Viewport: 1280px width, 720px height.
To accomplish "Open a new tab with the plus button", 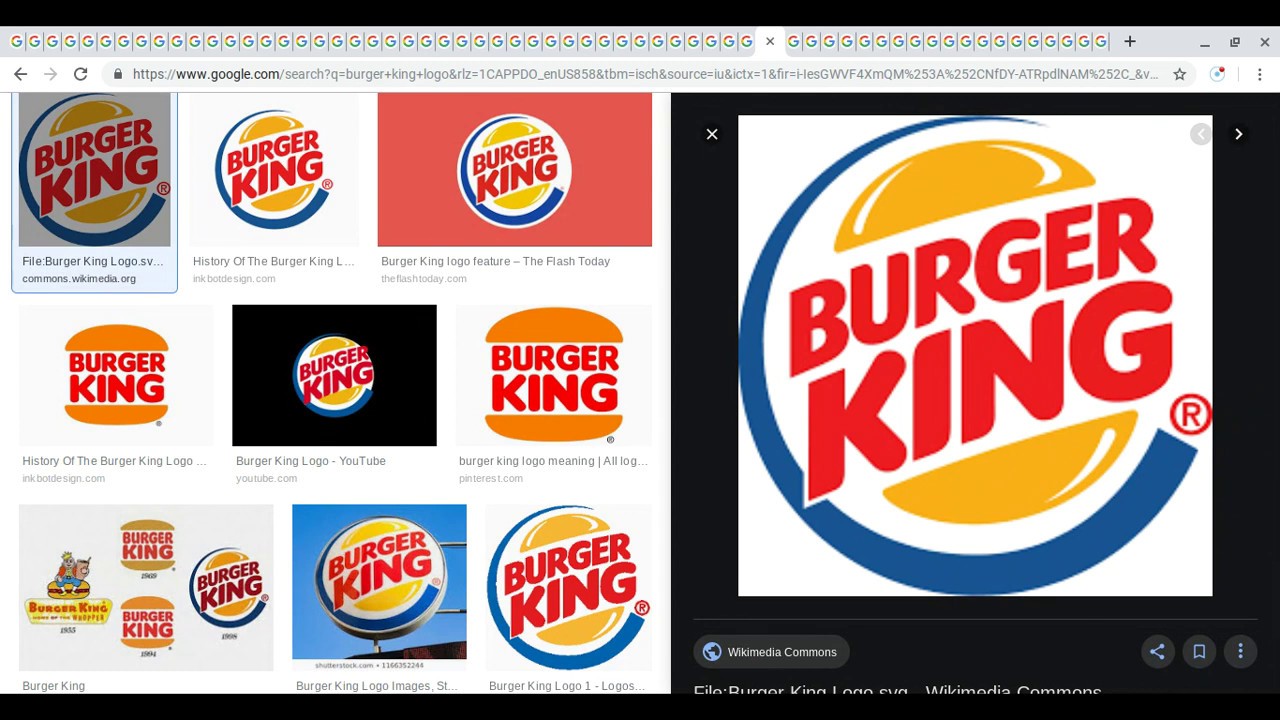I will [1130, 41].
